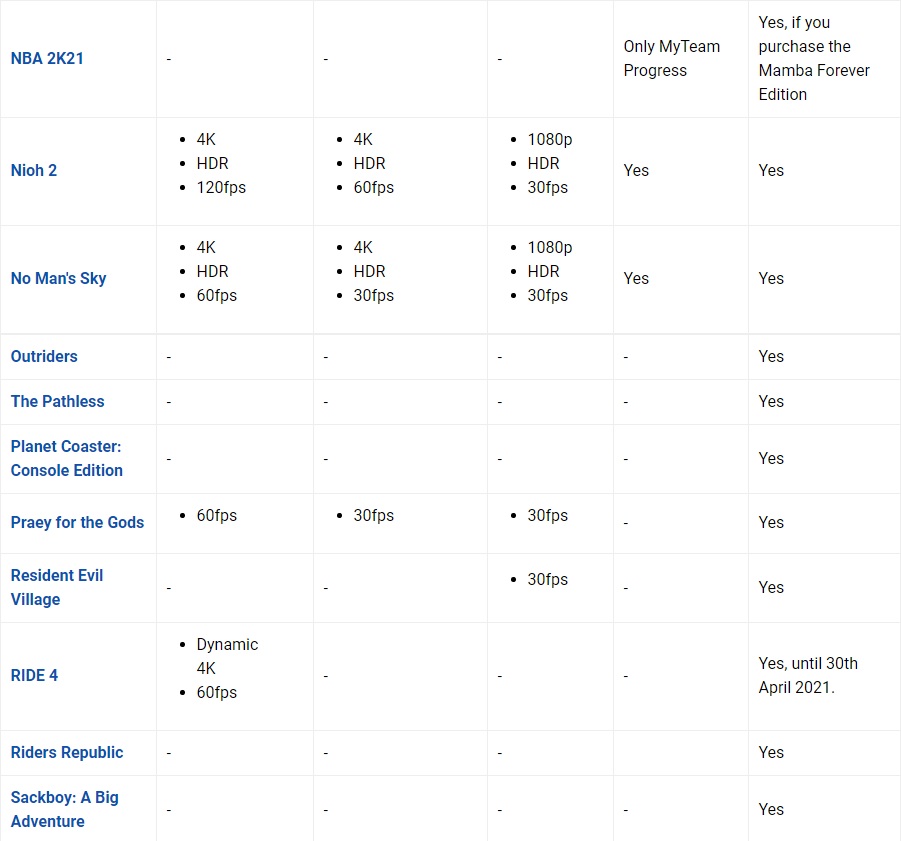Click Resident Evil Village's 30fps entry
The height and width of the screenshot is (841, 901).
click(547, 579)
